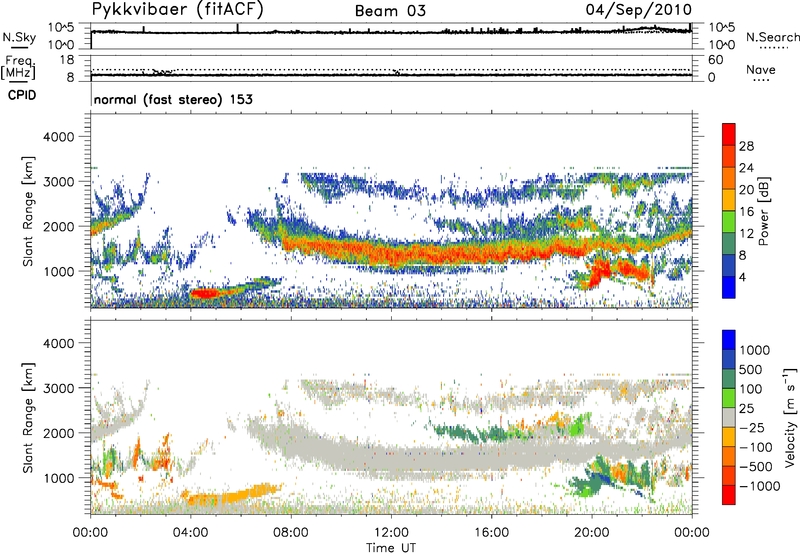Click the Power [dB] color bar label
This screenshot has width=800, height=554.
[763, 211]
